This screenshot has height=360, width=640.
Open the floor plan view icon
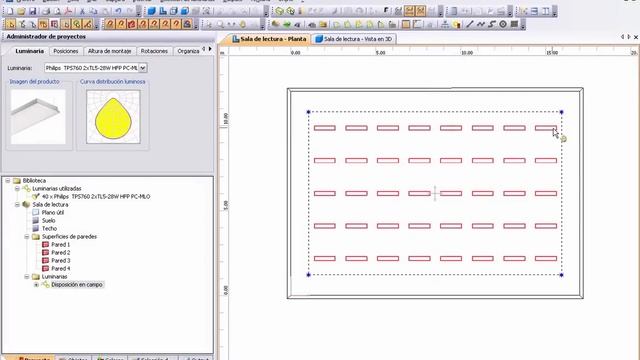[163, 11]
